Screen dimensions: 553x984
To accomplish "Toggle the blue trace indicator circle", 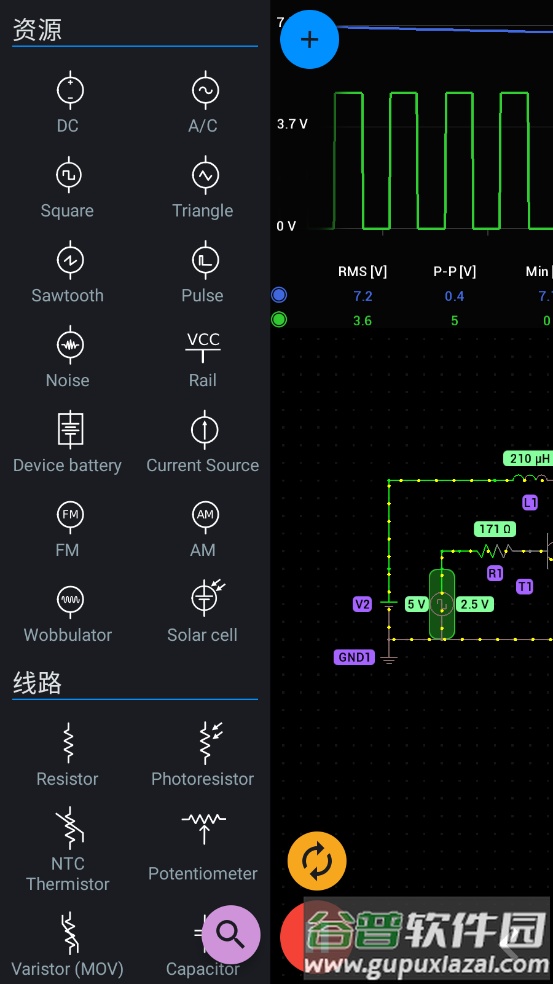I will (279, 295).
